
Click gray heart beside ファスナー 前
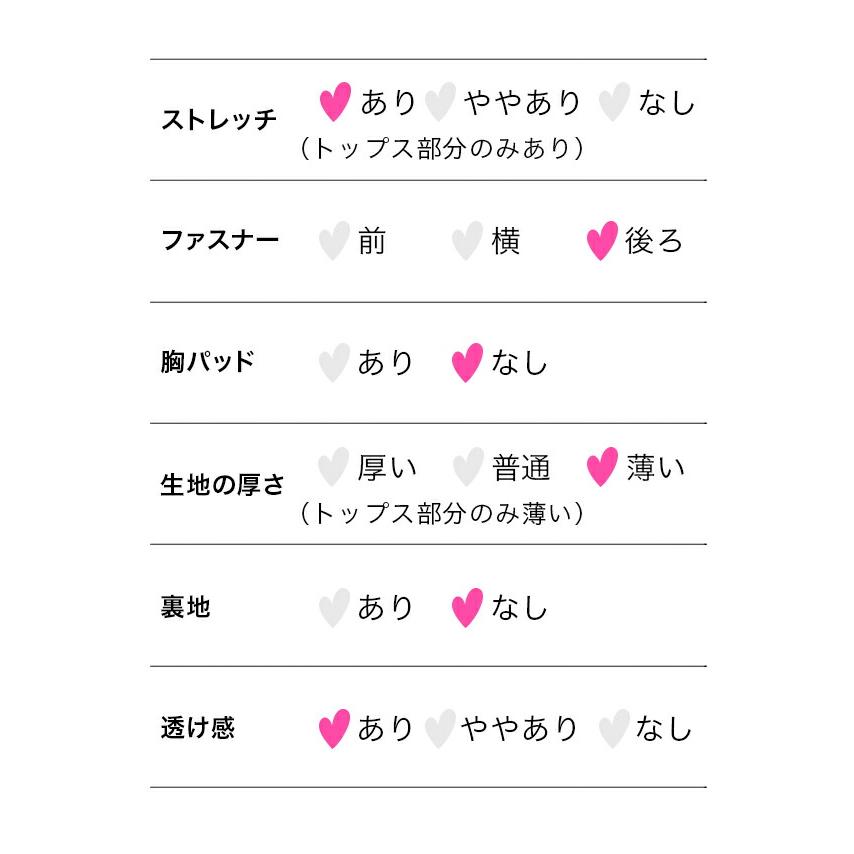[x=334, y=242]
